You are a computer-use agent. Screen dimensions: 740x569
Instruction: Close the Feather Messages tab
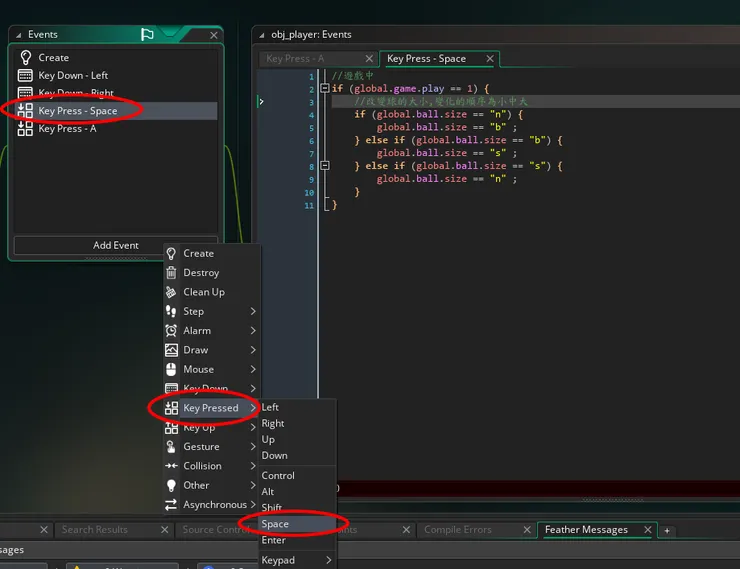point(648,530)
